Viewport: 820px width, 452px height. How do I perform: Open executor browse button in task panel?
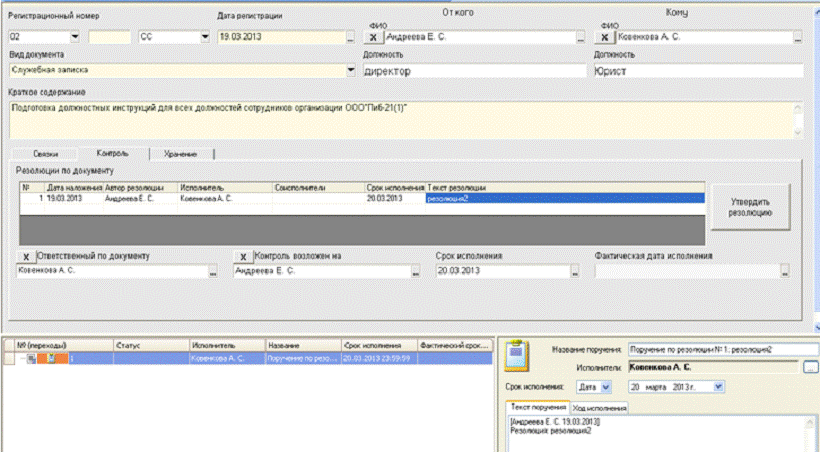tap(809, 368)
